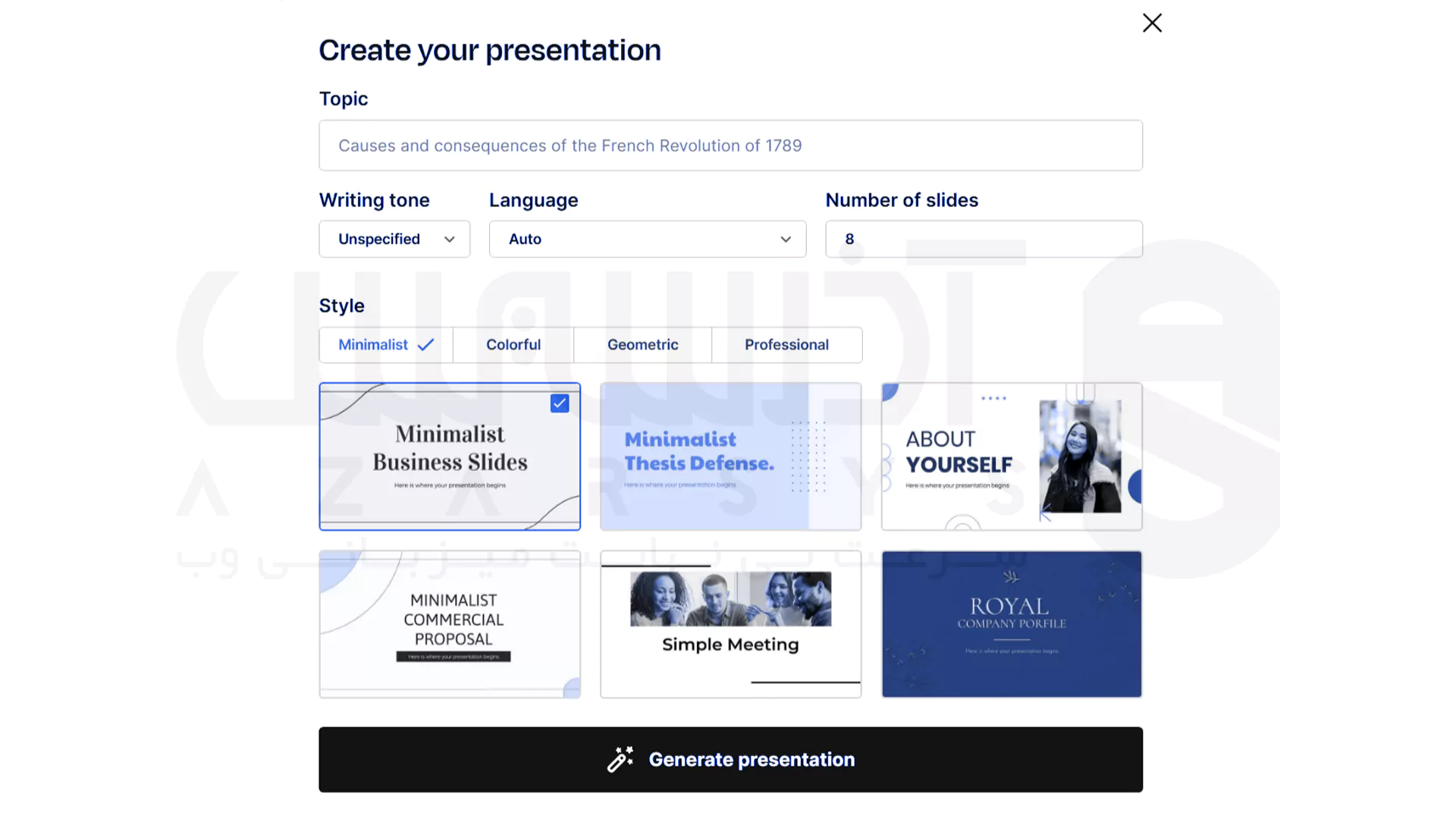Select the Geometric style tab
The image size is (1456, 819).
click(x=643, y=344)
